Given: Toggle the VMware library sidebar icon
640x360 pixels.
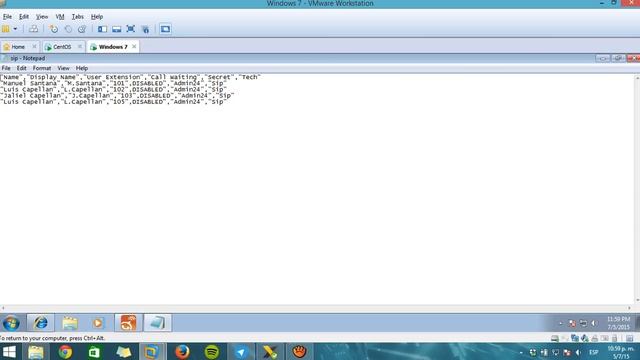Looking at the screenshot, I should (102, 29).
